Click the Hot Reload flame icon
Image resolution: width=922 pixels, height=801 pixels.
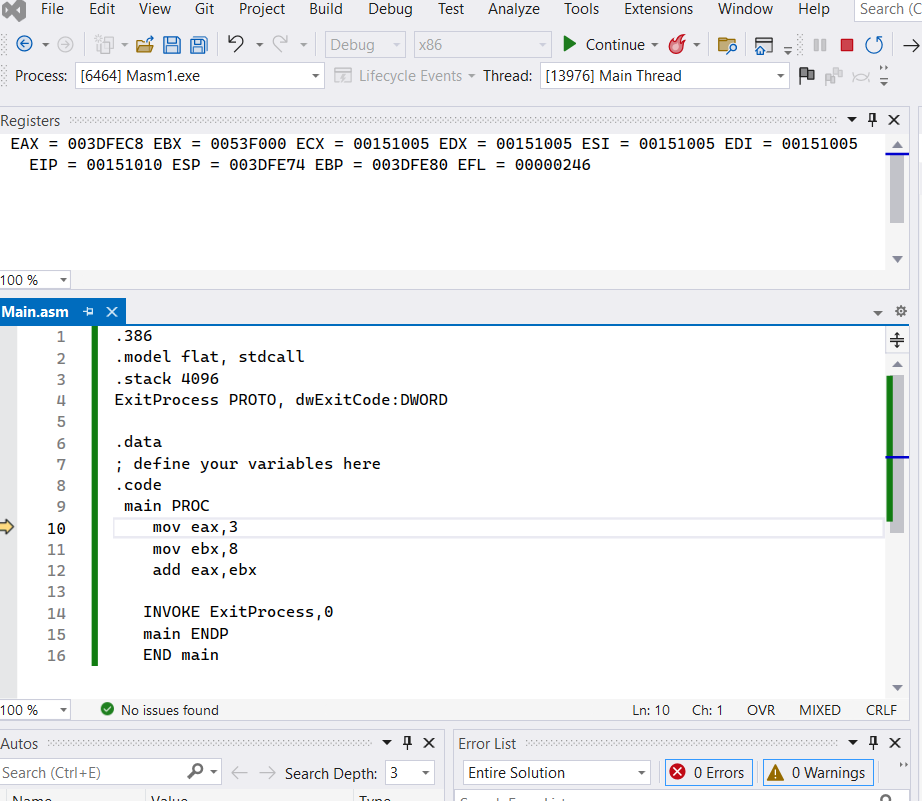coord(677,44)
